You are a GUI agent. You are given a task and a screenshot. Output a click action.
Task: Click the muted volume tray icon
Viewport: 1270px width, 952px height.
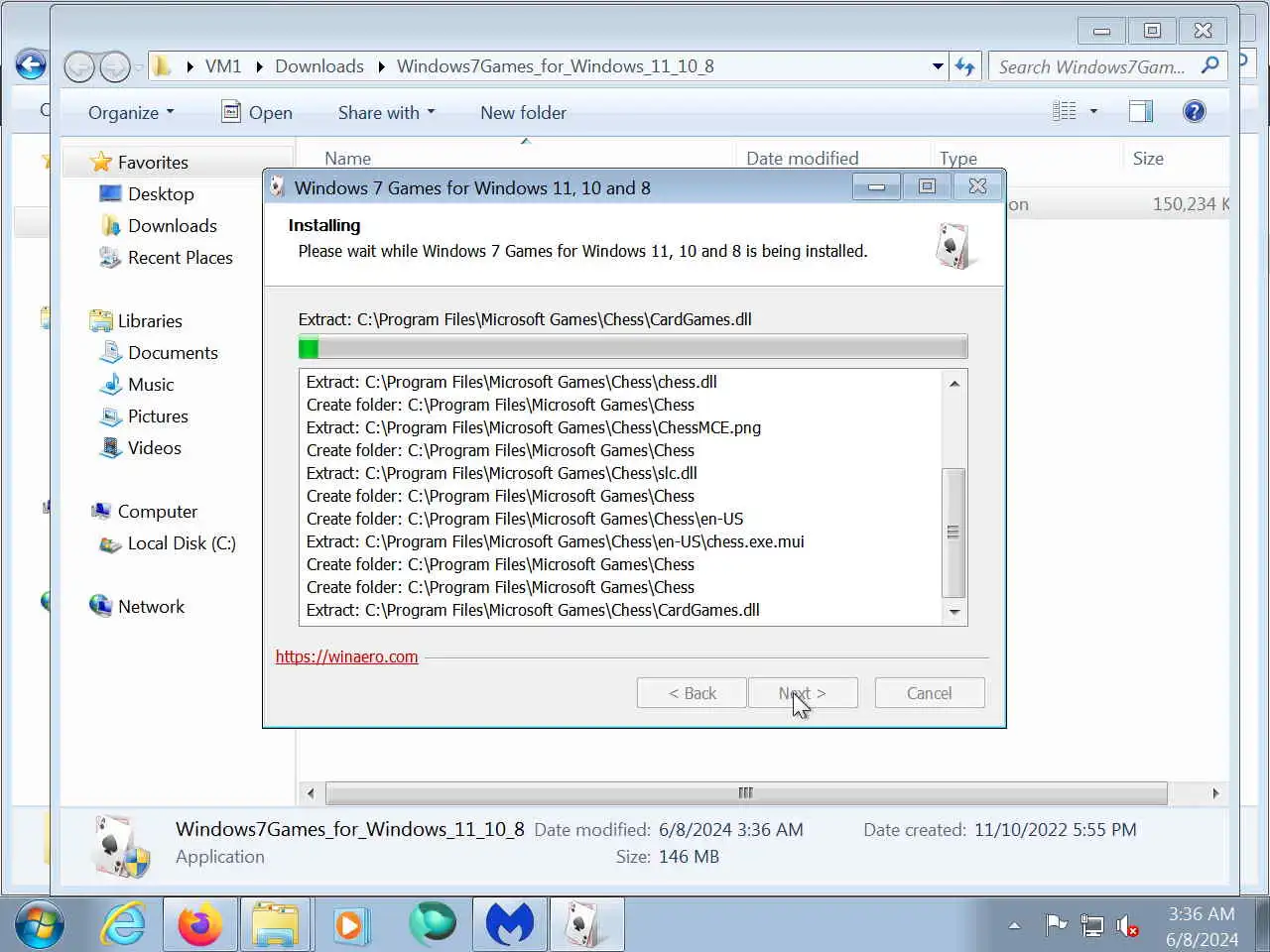coord(1126,926)
